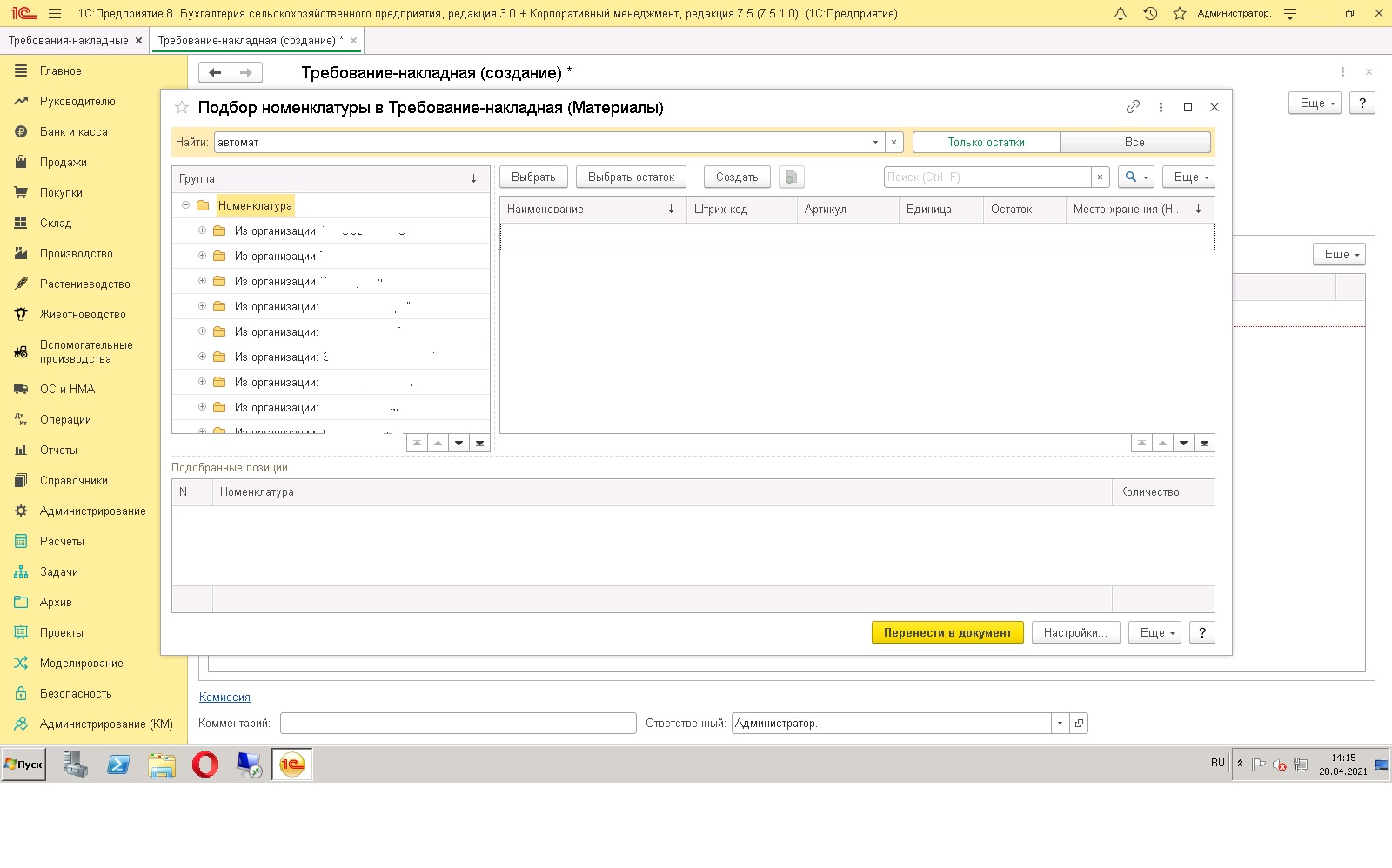Open Ответственный field dropdown
Viewport: 1392px width, 868px height.
coord(1059,723)
